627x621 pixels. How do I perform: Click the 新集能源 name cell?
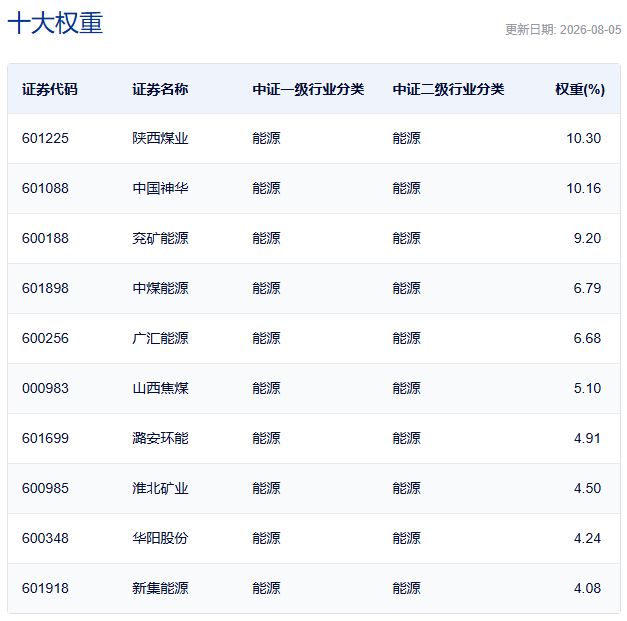click(160, 588)
